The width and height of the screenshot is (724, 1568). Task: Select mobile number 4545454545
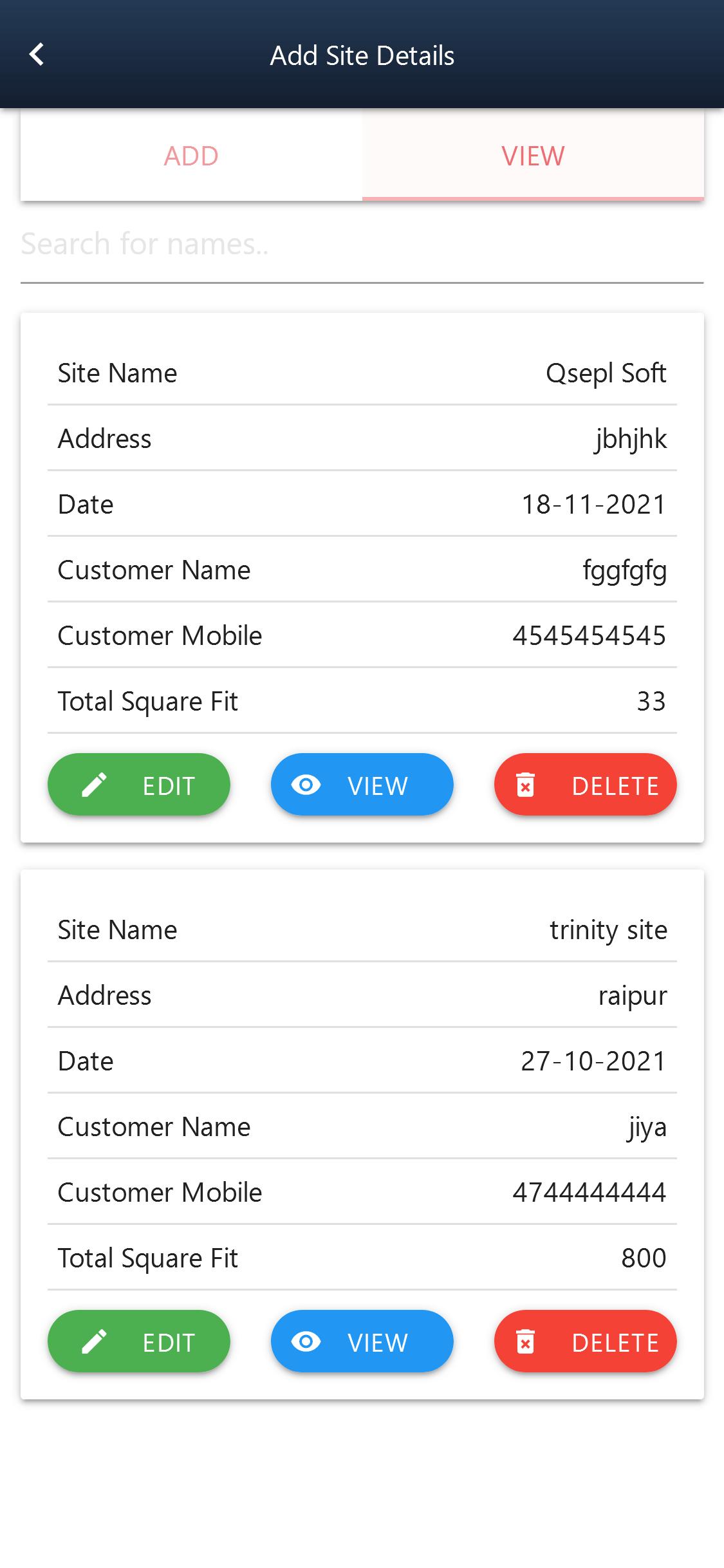pyautogui.click(x=589, y=636)
